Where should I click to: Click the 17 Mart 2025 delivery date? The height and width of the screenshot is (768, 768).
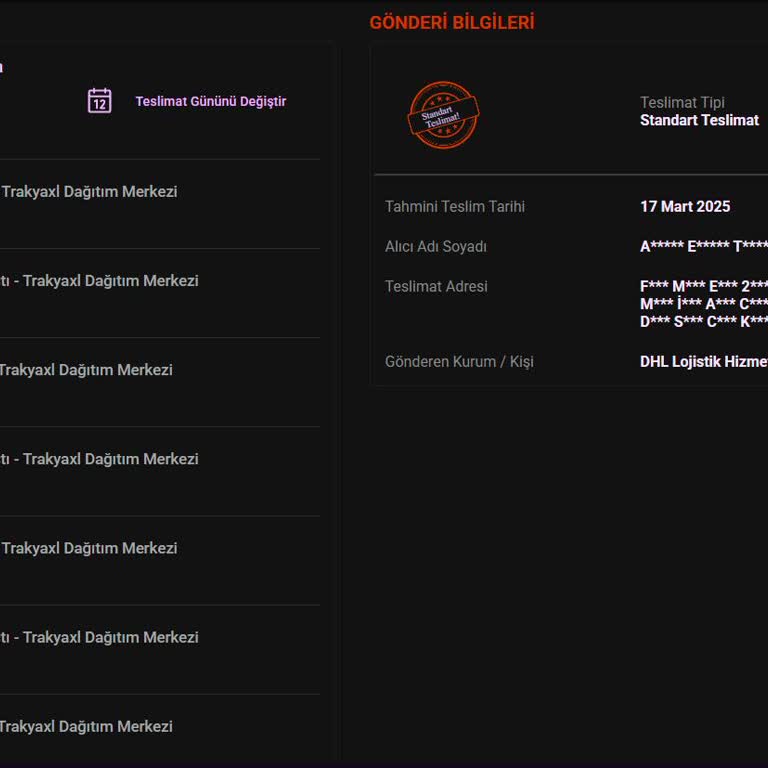685,207
